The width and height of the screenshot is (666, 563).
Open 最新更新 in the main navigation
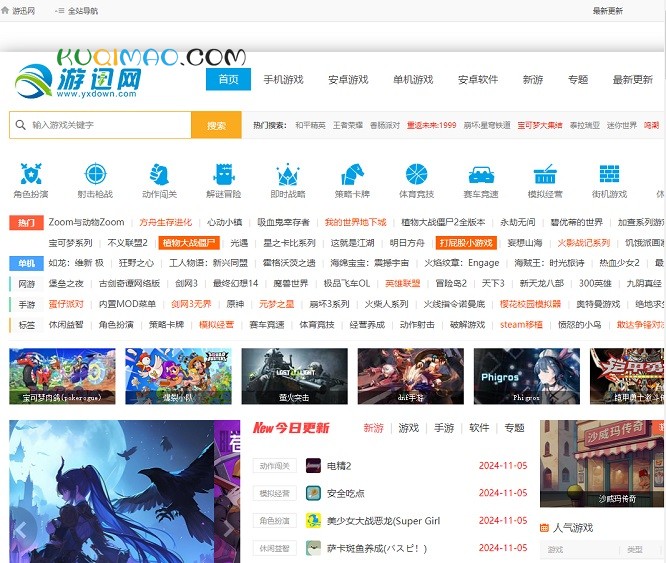(632, 79)
